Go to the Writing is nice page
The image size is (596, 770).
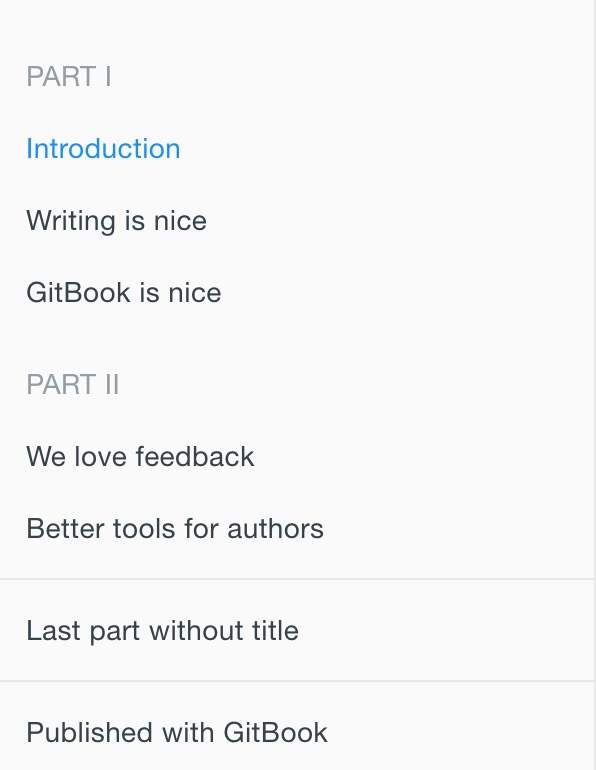coord(116,220)
